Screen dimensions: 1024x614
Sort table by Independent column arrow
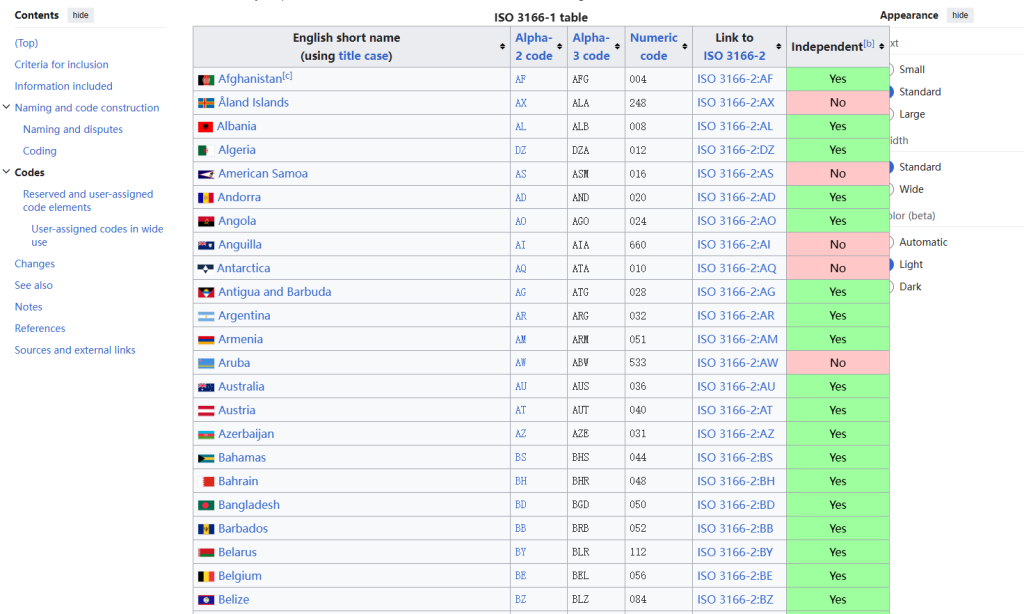pos(881,47)
